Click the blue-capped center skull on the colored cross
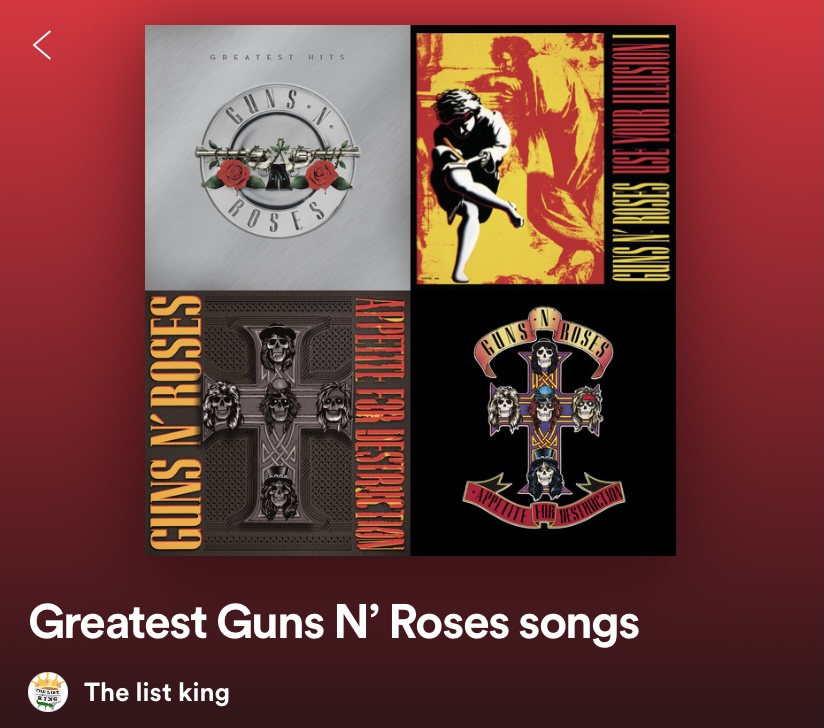This screenshot has width=824, height=728. click(545, 406)
